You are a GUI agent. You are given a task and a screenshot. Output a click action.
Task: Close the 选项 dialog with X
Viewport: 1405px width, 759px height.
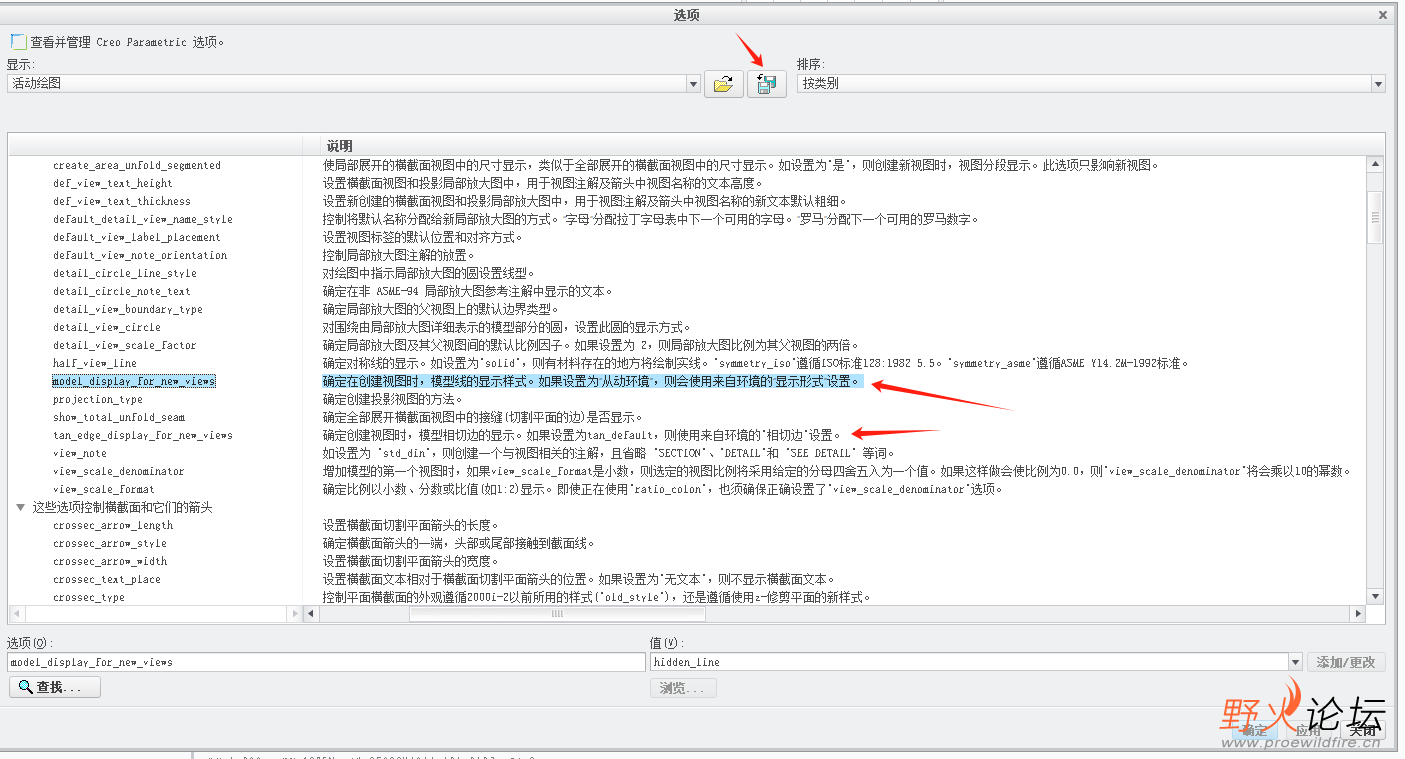[1383, 14]
